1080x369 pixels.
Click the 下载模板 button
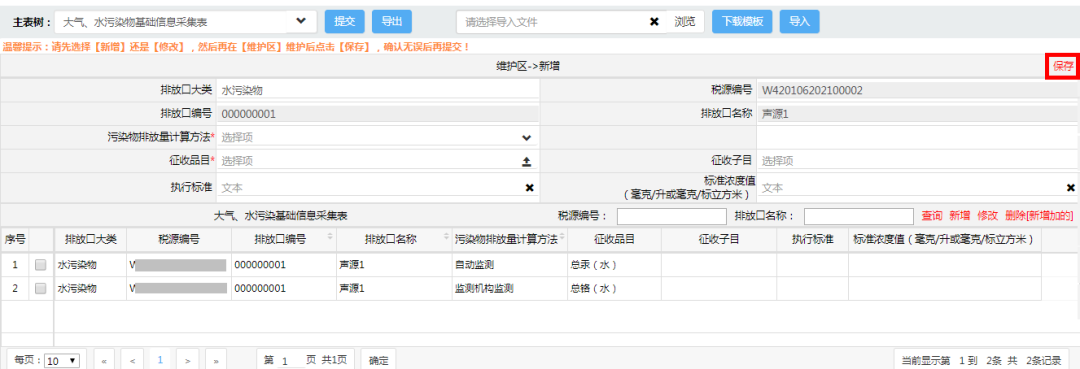(x=742, y=22)
